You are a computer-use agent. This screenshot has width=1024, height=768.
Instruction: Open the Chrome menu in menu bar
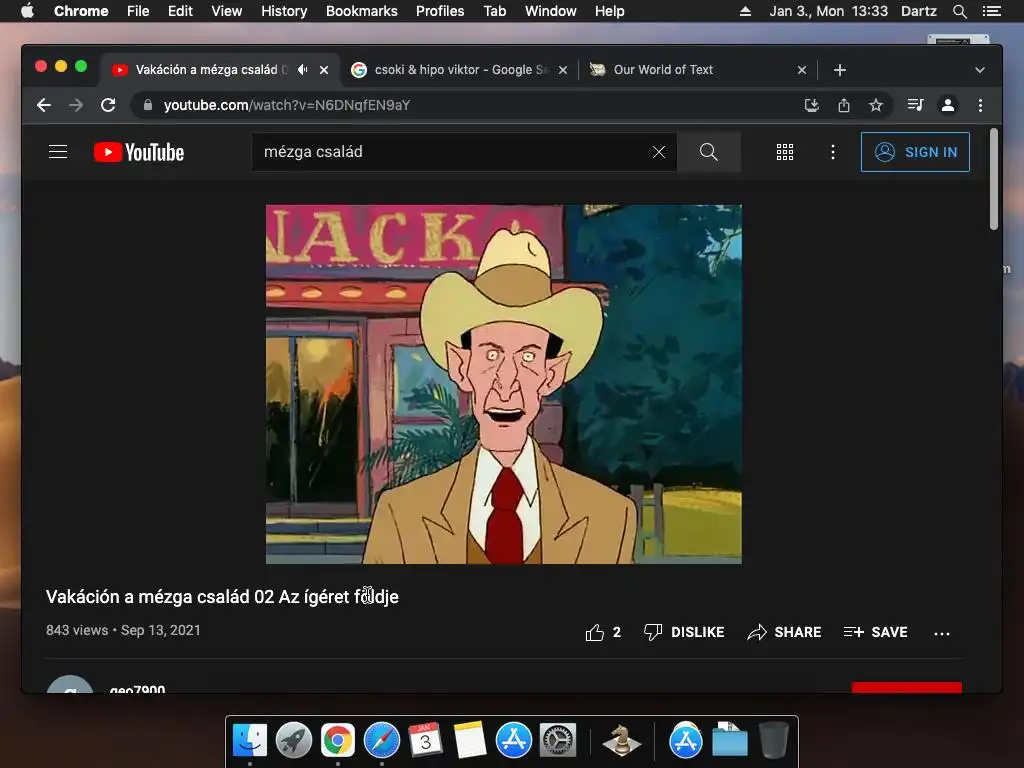[81, 11]
